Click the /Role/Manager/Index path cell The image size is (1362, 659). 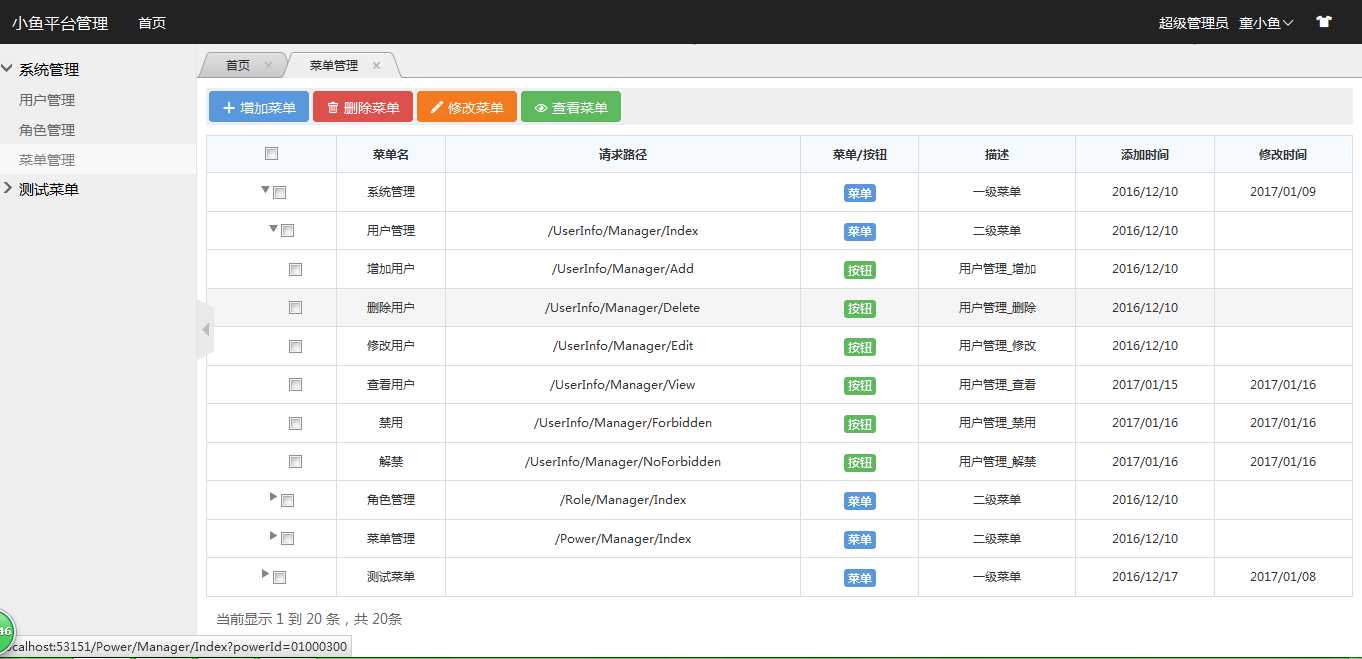click(623, 500)
